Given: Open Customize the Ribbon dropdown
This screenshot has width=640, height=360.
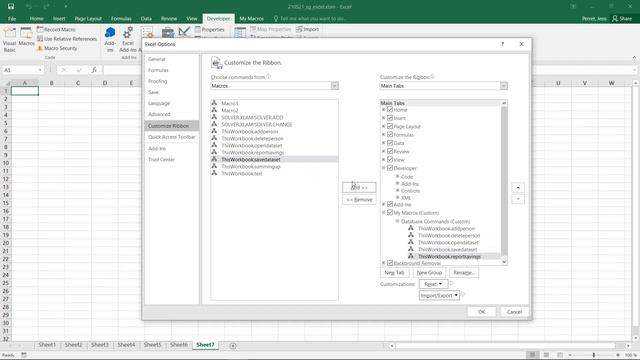Looking at the screenshot, I should coord(504,86).
